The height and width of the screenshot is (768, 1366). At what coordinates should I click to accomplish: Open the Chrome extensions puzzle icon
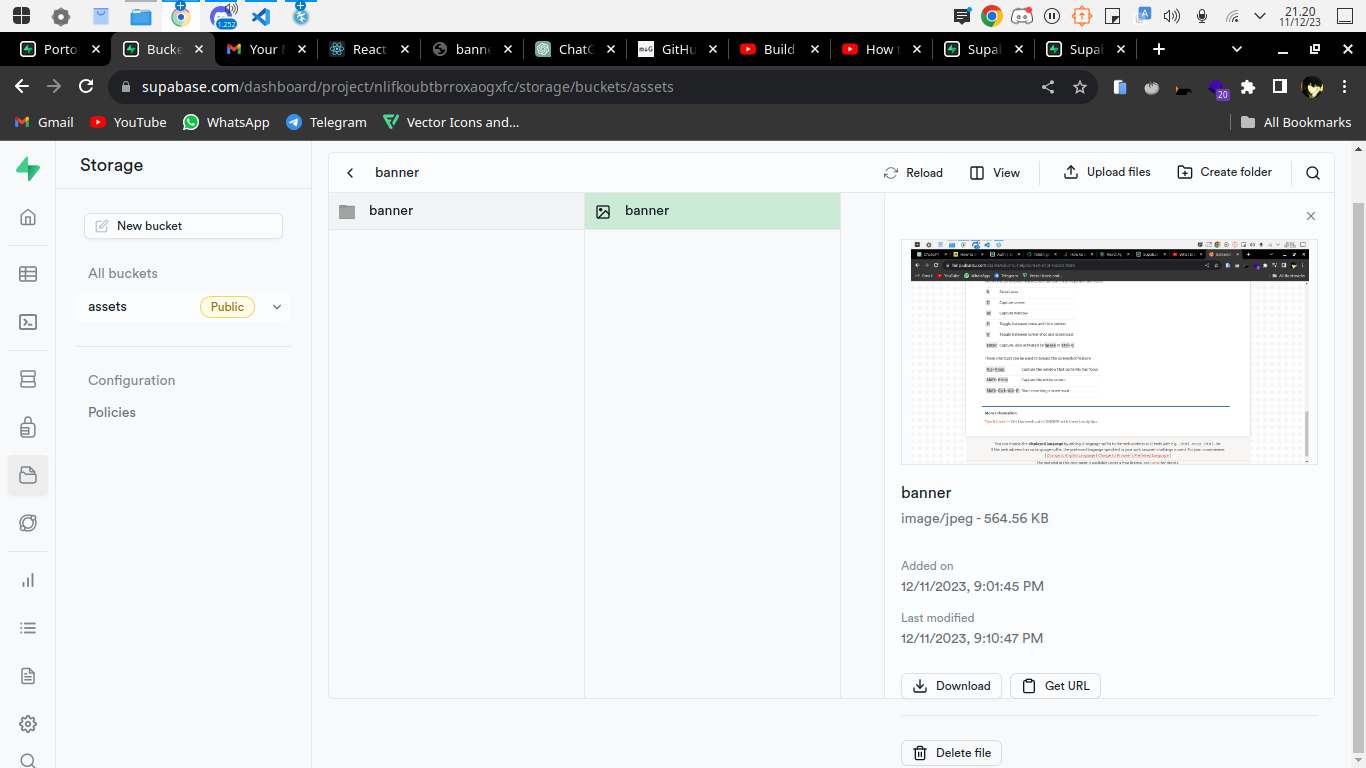click(1248, 87)
